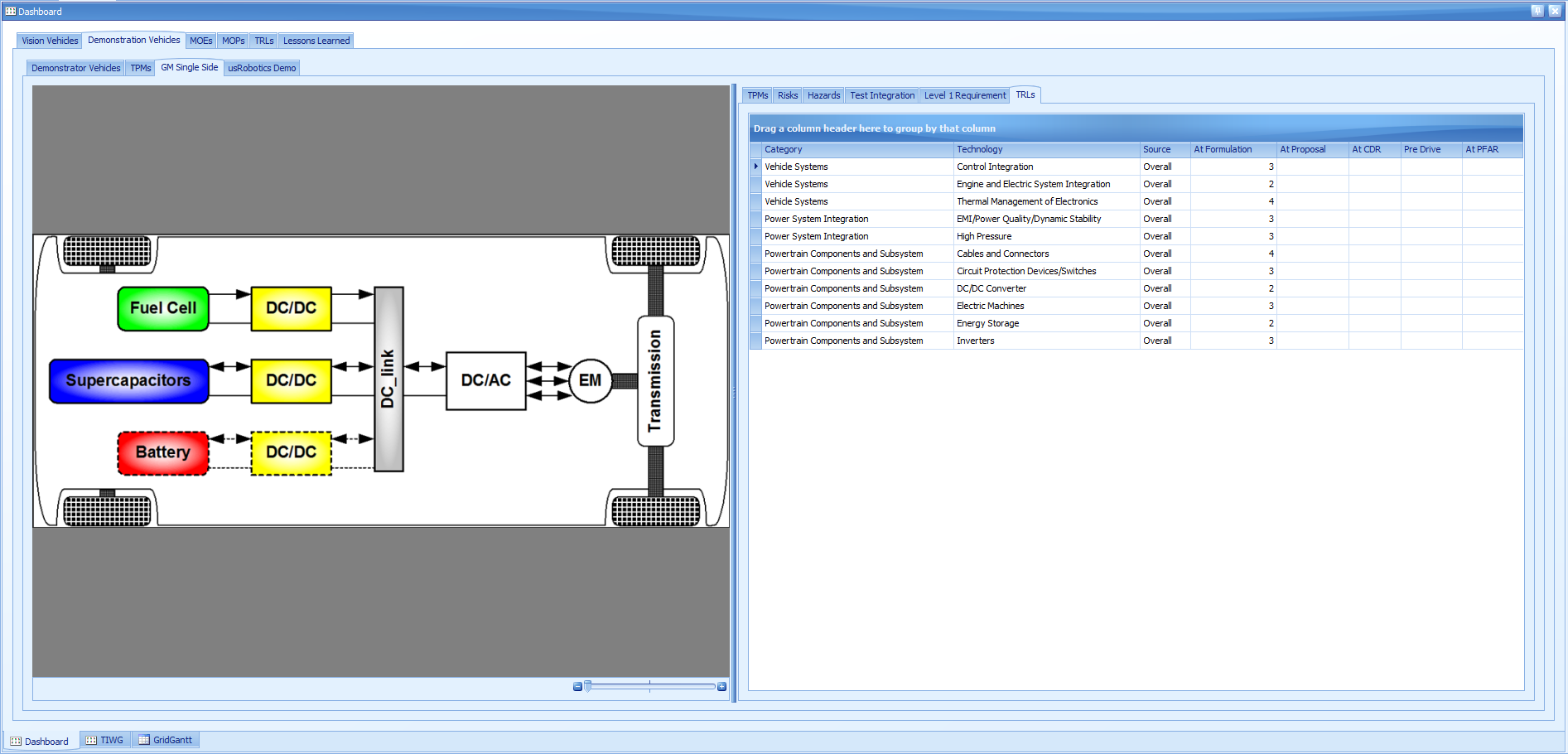Switch to the GridGantt bottom tab

(x=166, y=740)
